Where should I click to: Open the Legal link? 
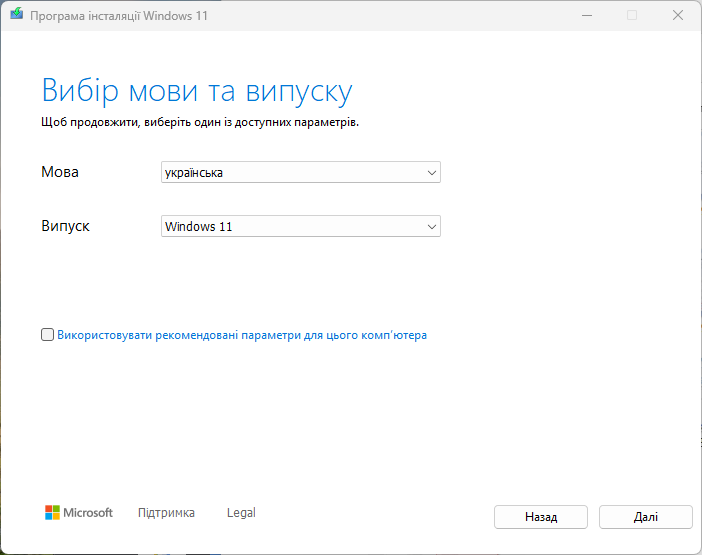241,513
